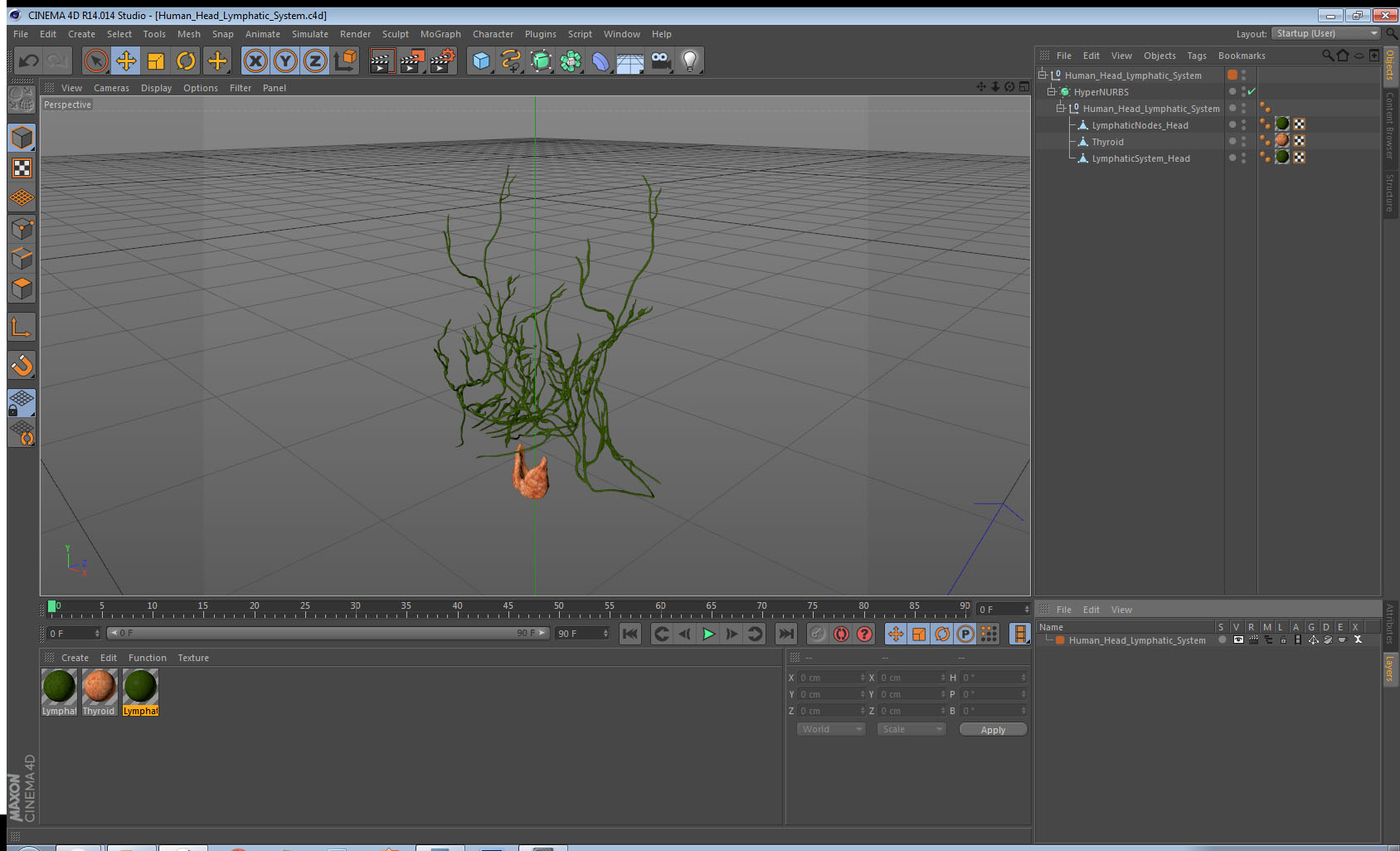This screenshot has height=851, width=1400.
Task: Switch to Model mode in left palette
Action: pyautogui.click(x=22, y=138)
